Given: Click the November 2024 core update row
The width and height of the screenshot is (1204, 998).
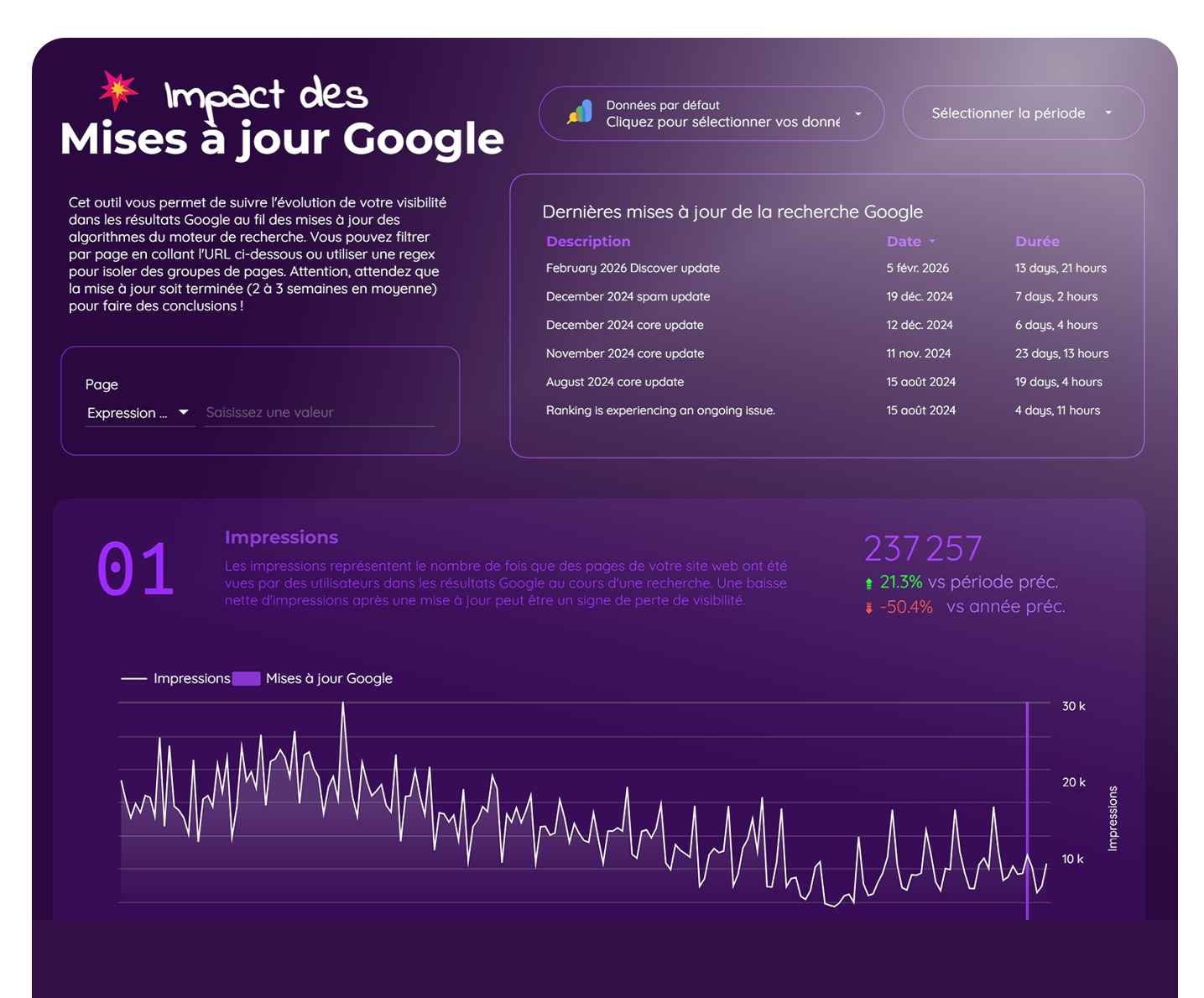Looking at the screenshot, I should coord(624,354).
